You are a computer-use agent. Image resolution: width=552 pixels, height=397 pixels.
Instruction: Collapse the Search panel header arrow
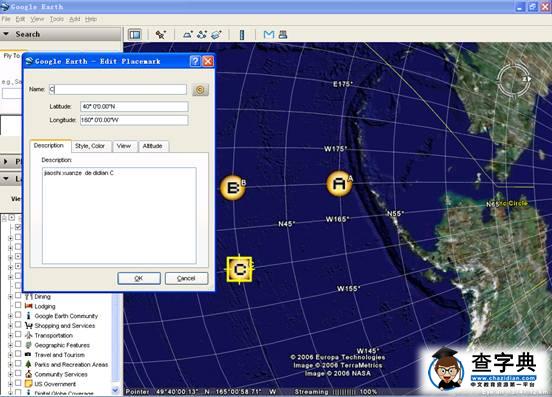[6, 34]
